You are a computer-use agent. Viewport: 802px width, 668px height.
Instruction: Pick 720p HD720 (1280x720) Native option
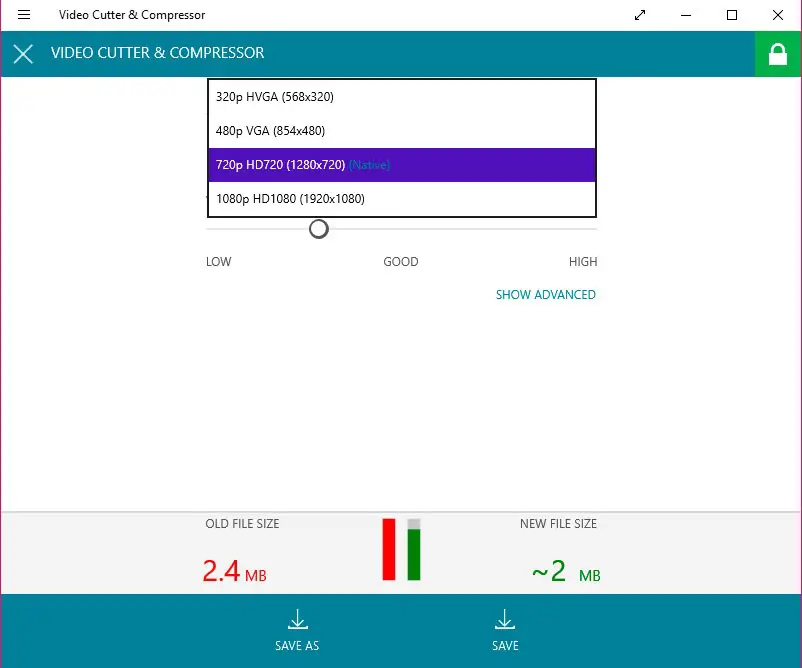(x=402, y=165)
